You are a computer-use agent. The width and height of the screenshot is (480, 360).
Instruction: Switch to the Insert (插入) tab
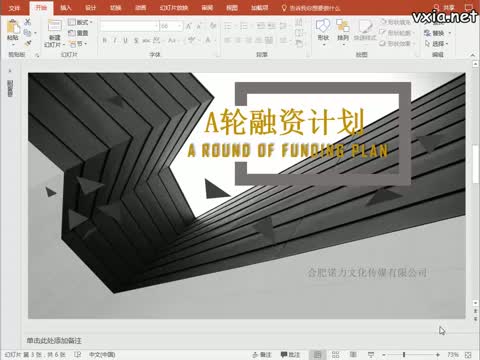point(65,8)
